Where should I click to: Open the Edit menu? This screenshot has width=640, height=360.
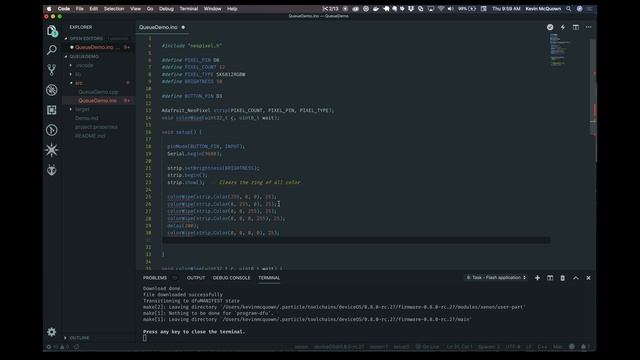click(93, 9)
